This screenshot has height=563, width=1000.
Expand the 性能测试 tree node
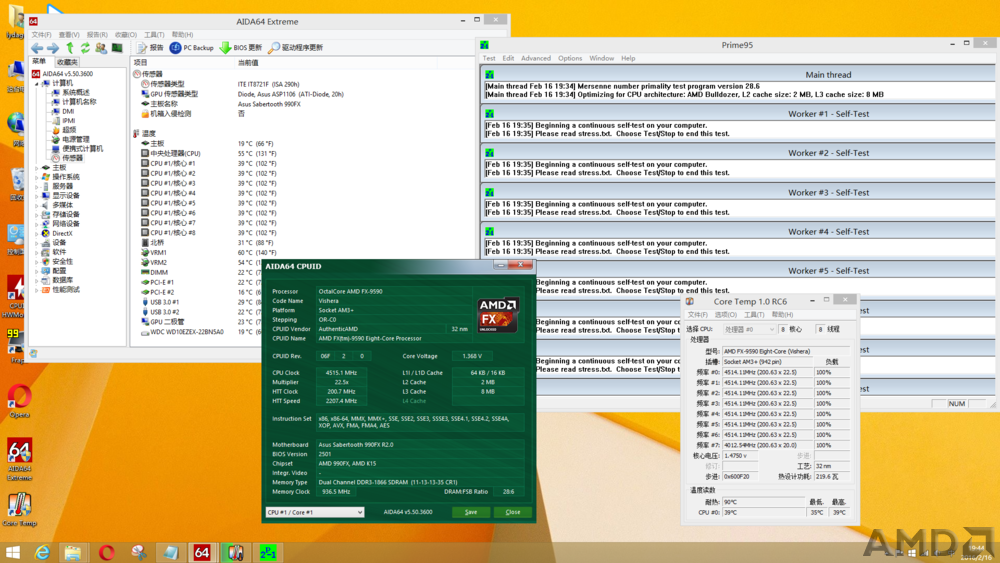[36, 289]
